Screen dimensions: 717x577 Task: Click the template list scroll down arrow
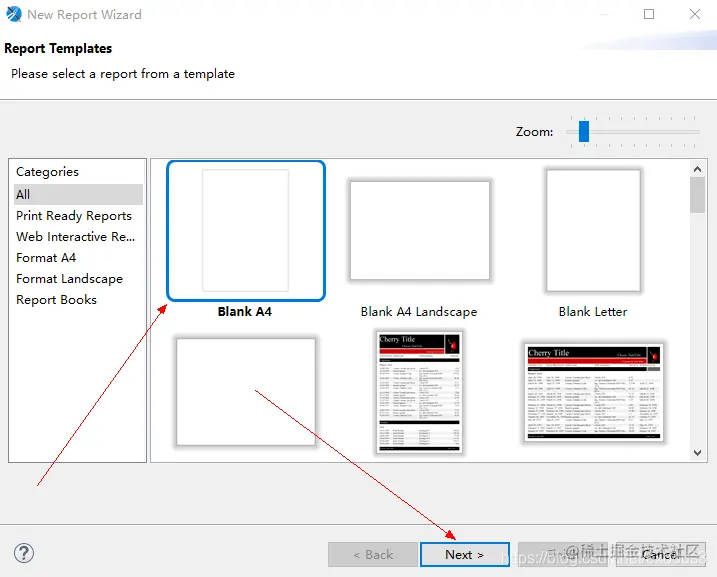(697, 453)
